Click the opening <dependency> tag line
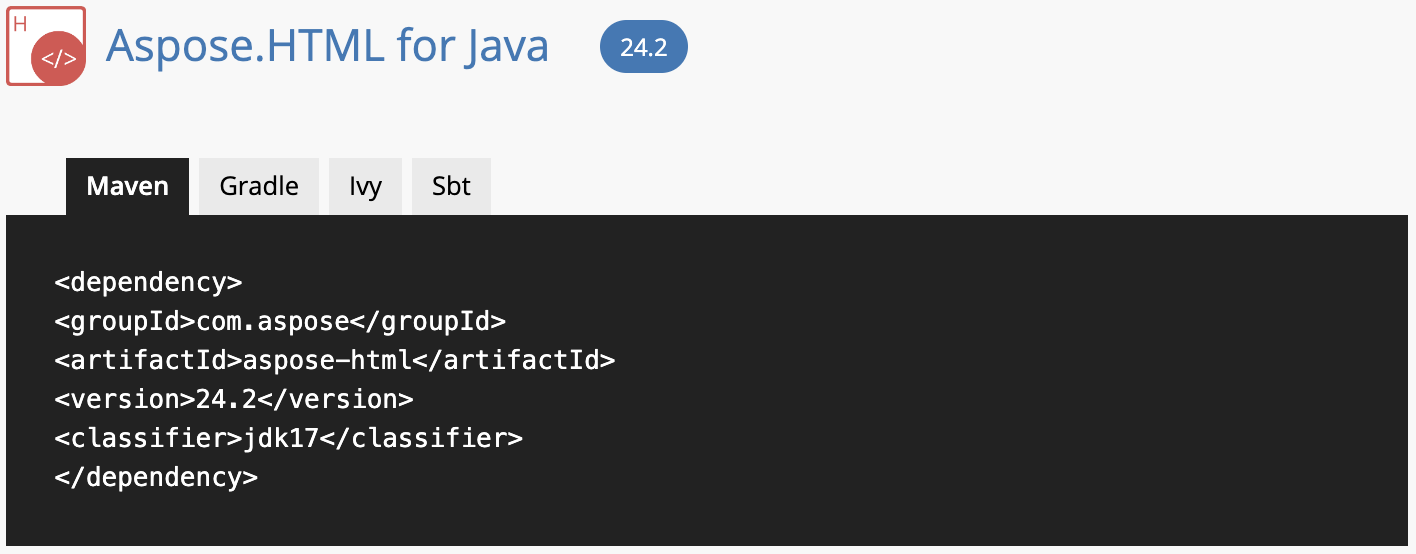 [x=148, y=282]
